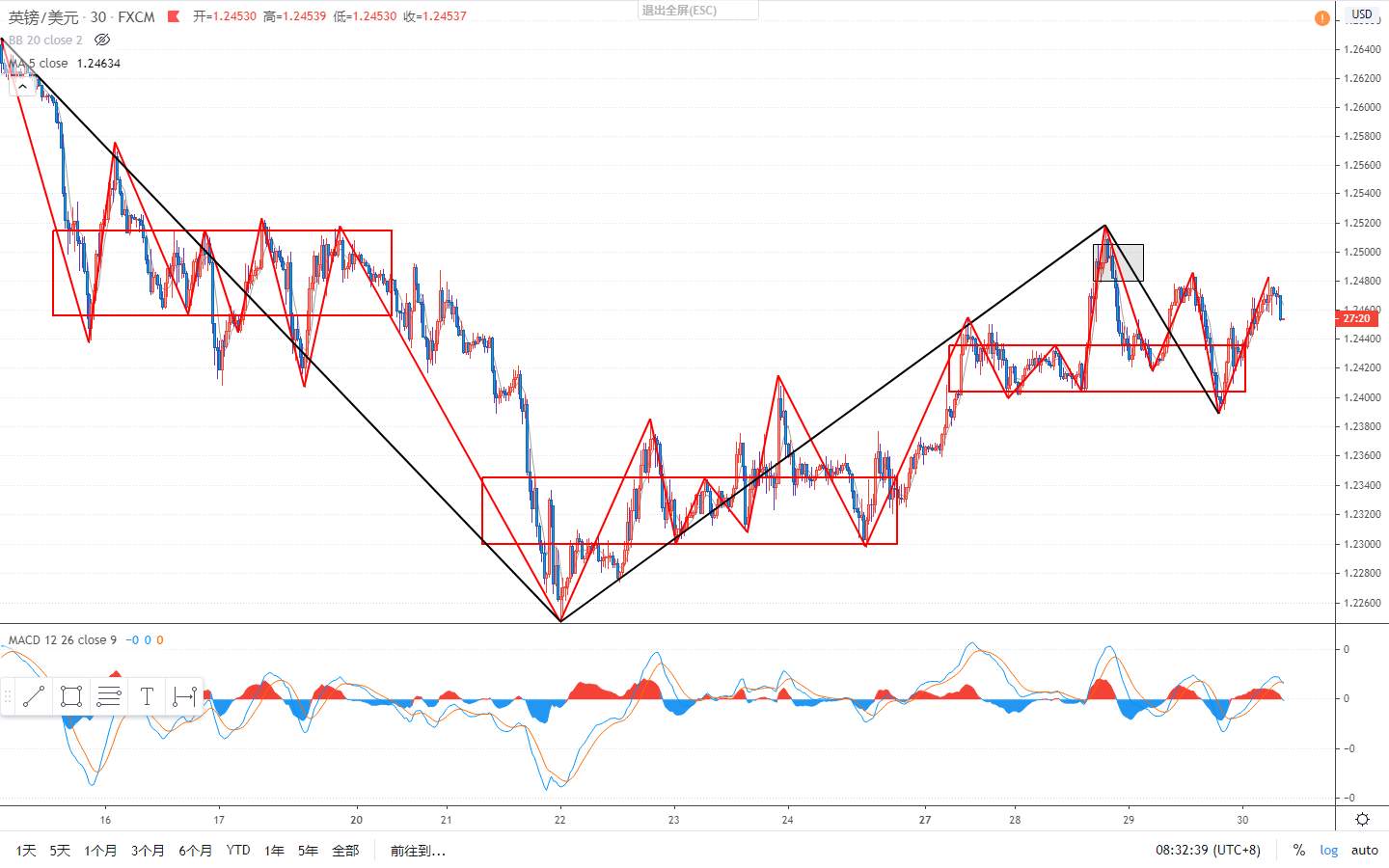1389x868 pixels.
Task: Click the 英镑/美元 symbol title
Action: click(x=43, y=16)
